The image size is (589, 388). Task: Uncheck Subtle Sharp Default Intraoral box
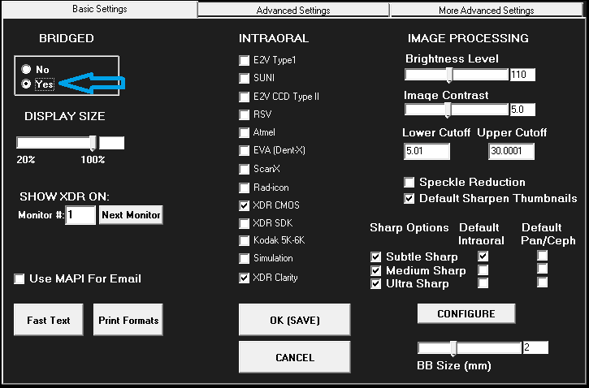(483, 256)
